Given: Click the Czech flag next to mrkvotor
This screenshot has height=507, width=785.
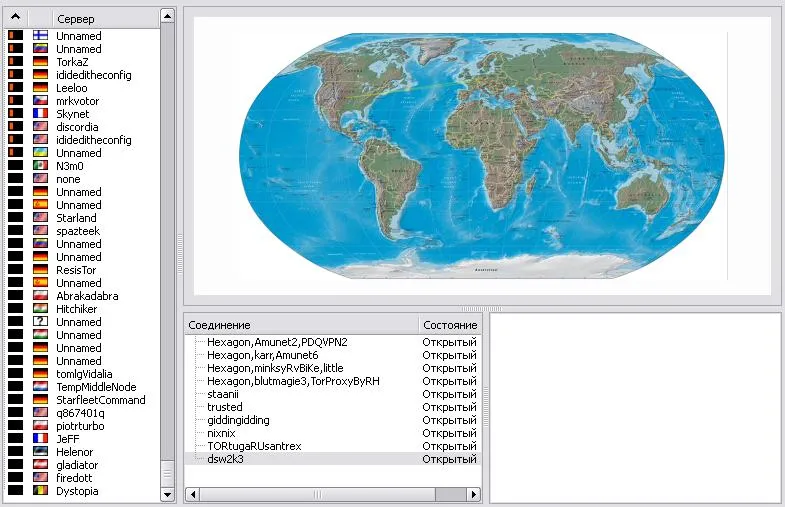Looking at the screenshot, I should [41, 101].
